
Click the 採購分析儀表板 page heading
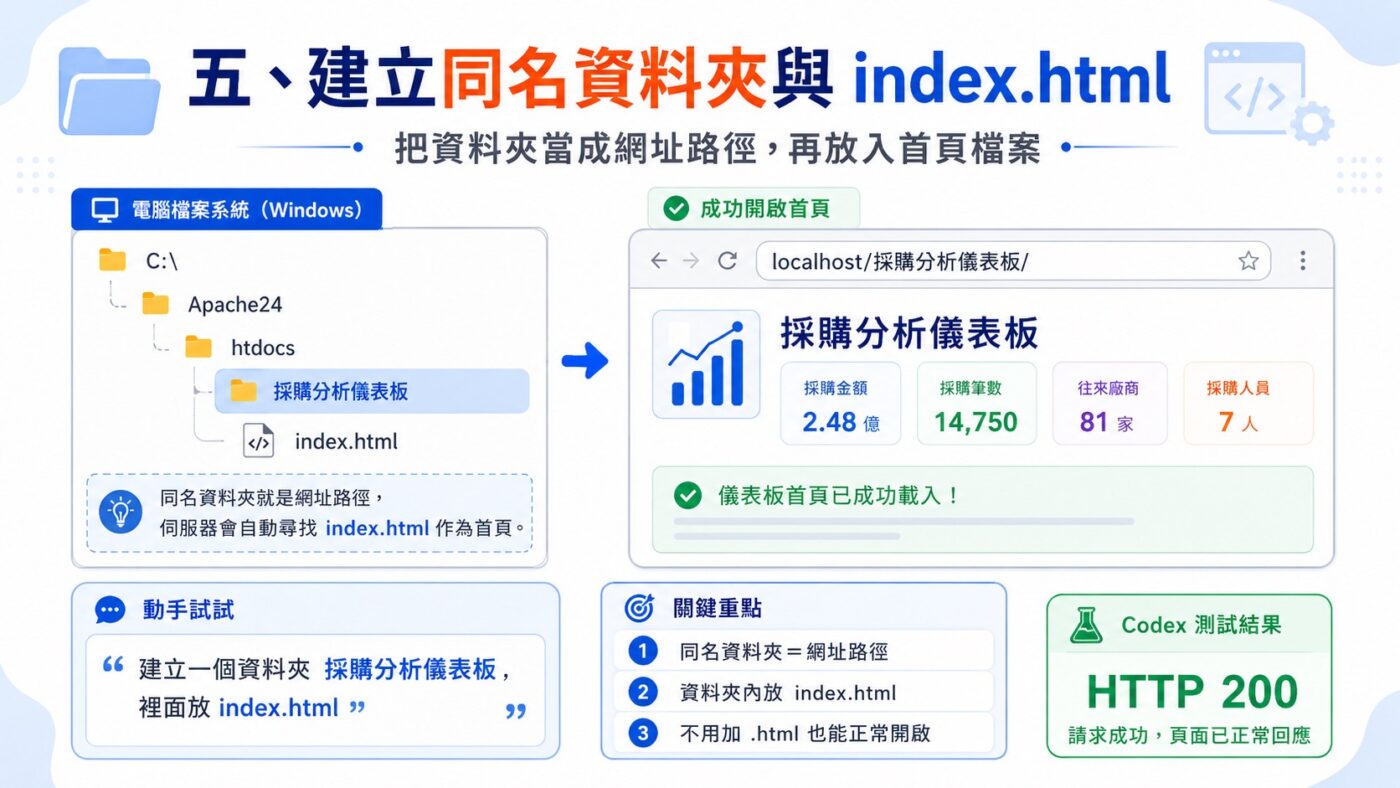(909, 332)
